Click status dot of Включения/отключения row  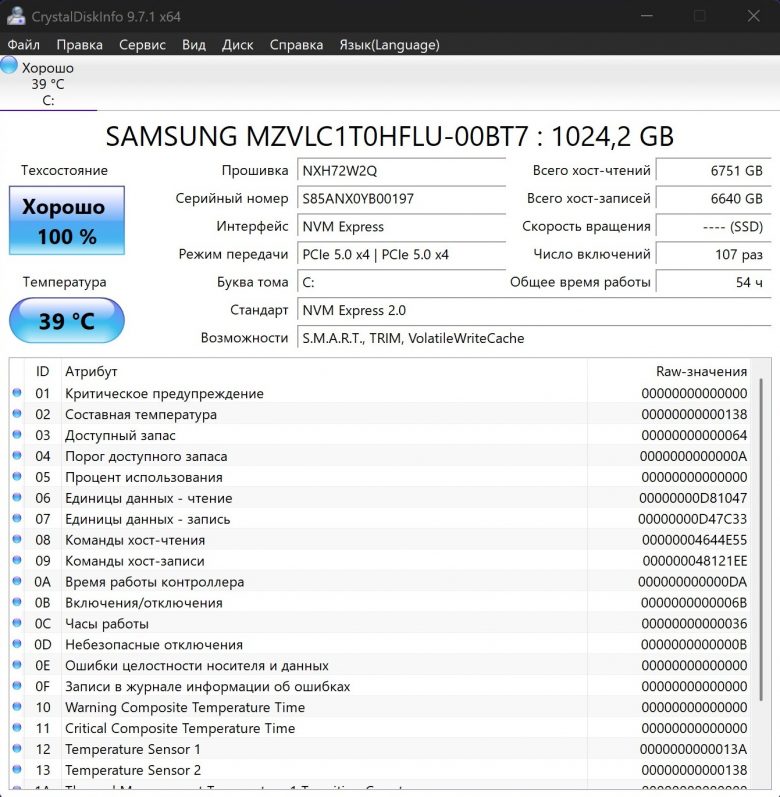[17, 602]
